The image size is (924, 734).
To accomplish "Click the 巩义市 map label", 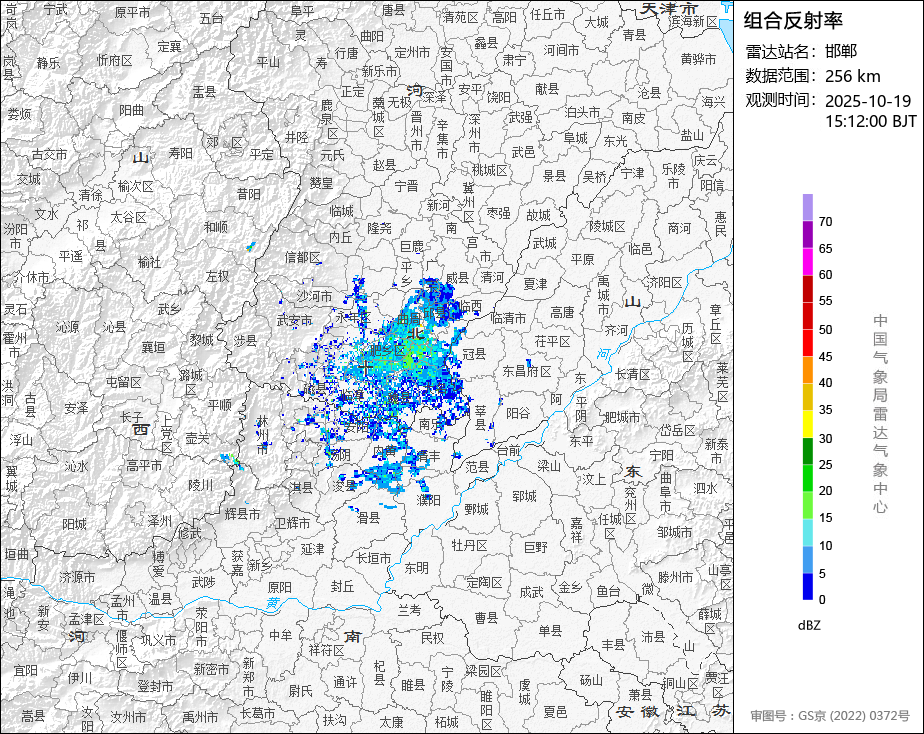I will coord(158,640).
